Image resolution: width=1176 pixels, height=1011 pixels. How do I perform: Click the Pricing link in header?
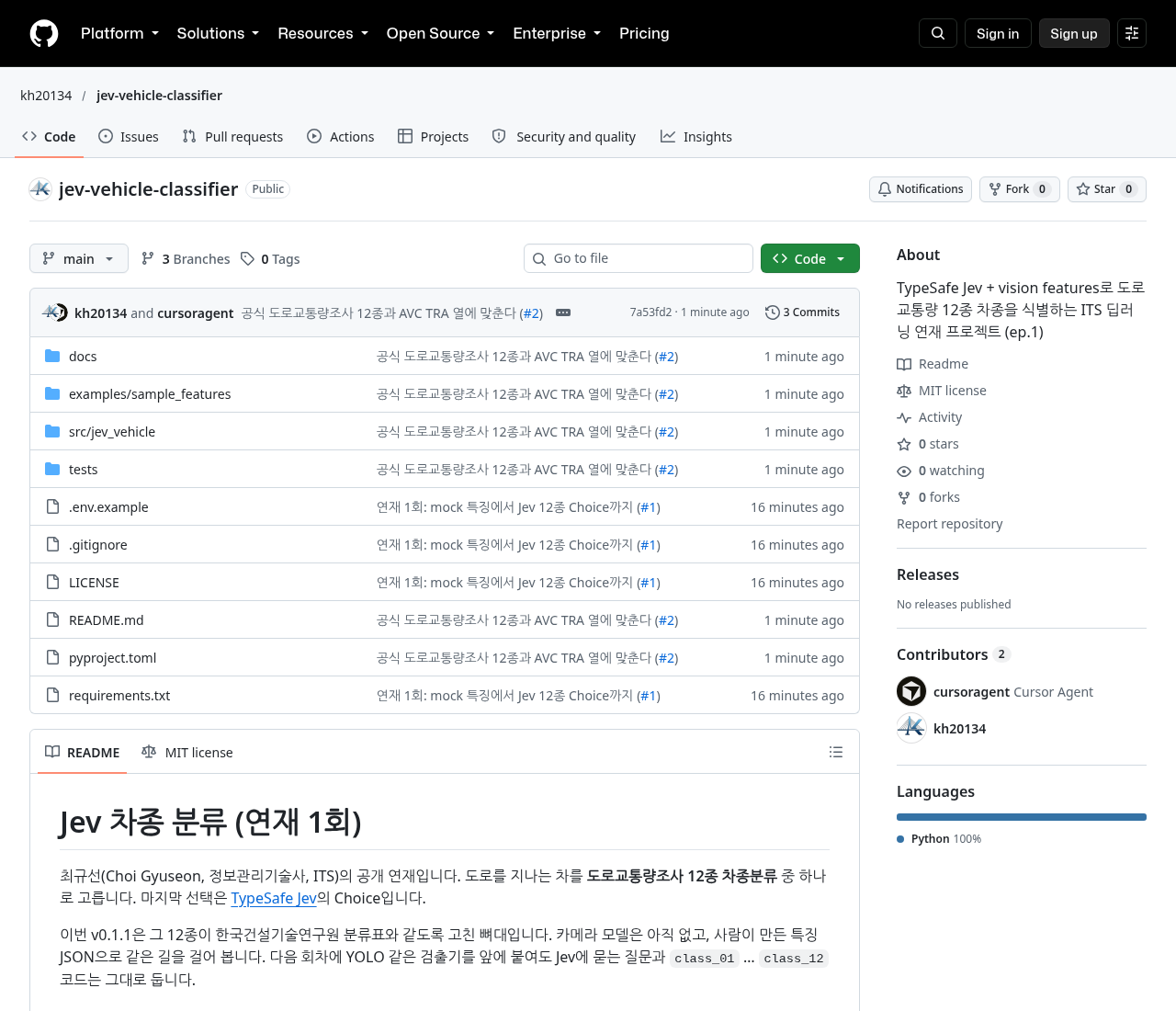tap(644, 33)
